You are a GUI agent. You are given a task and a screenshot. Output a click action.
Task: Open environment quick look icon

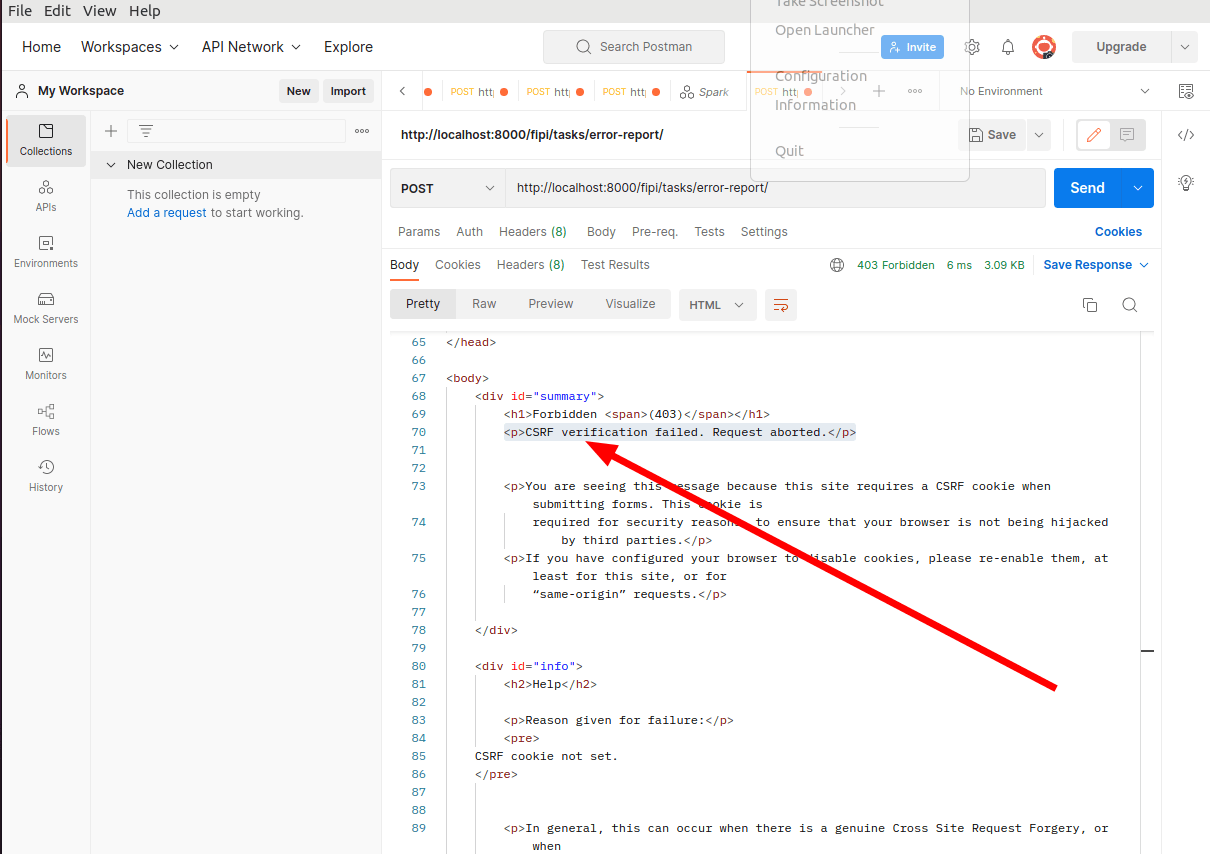(x=1186, y=91)
